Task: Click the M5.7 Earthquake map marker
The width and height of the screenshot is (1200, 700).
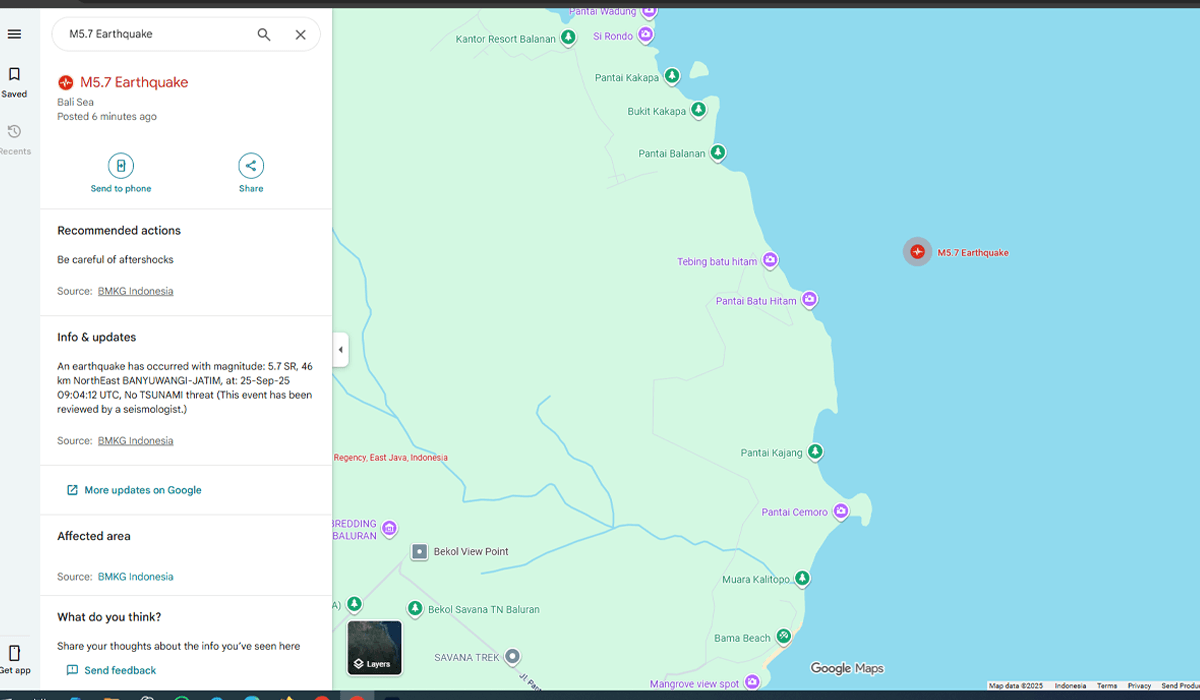Action: click(x=917, y=252)
